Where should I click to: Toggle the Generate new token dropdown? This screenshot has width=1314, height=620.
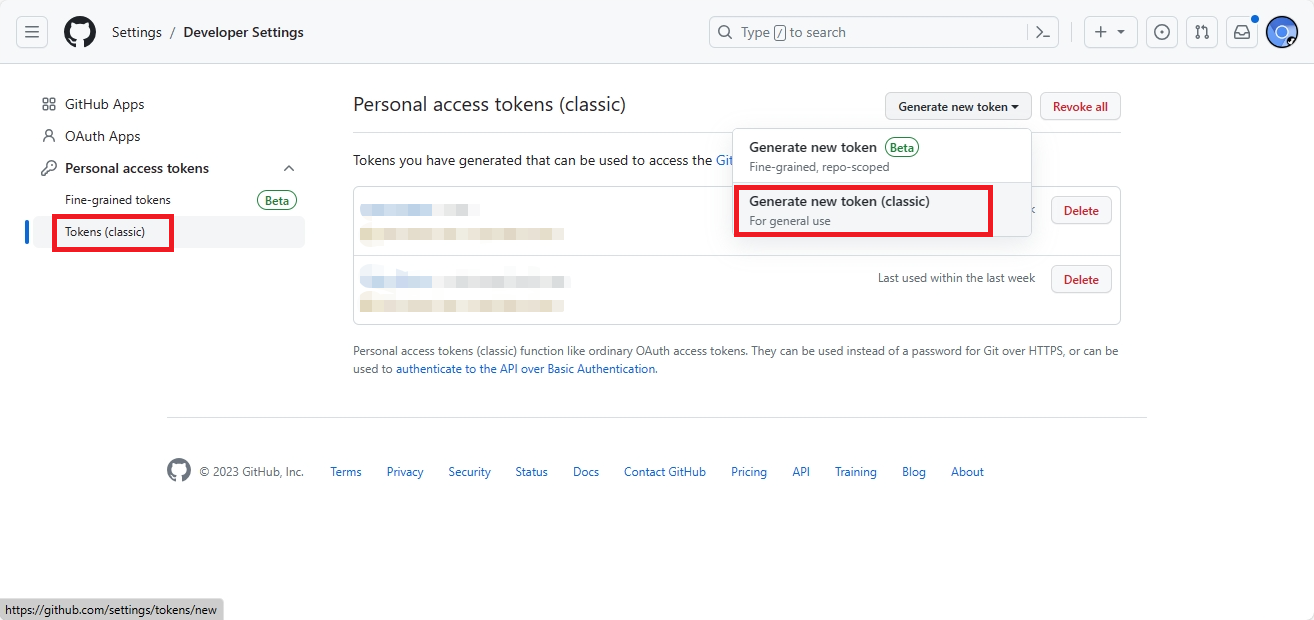pyautogui.click(x=957, y=106)
